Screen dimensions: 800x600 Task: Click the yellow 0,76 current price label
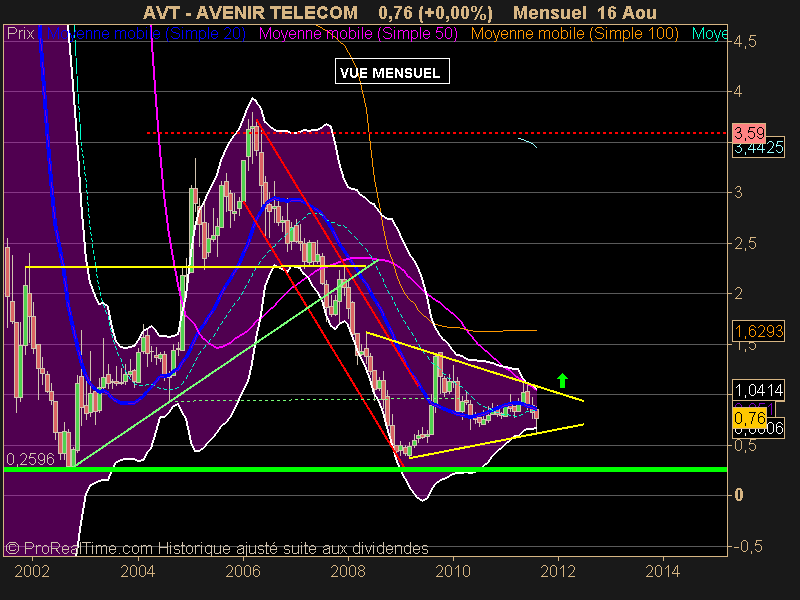pos(749,418)
